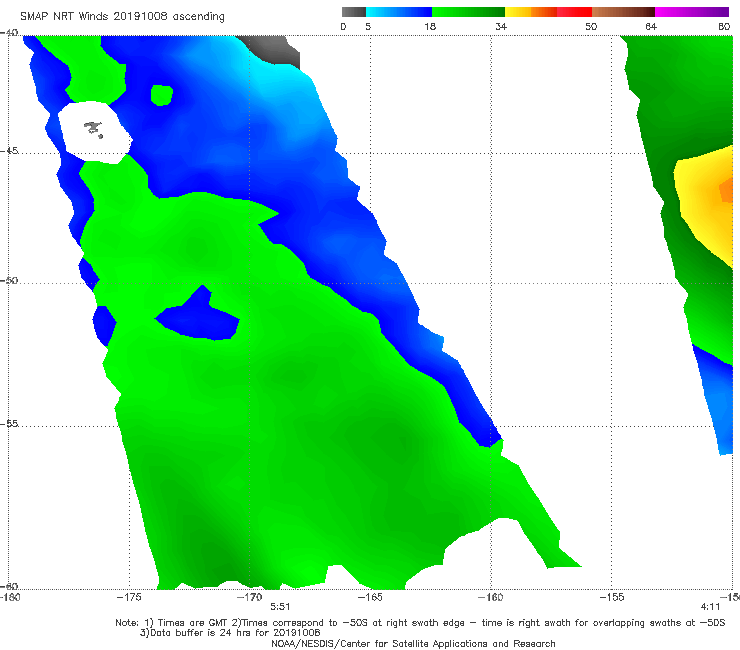Click the brown segment of the color bar
Viewport: 740px width, 650px height.
(x=623, y=12)
